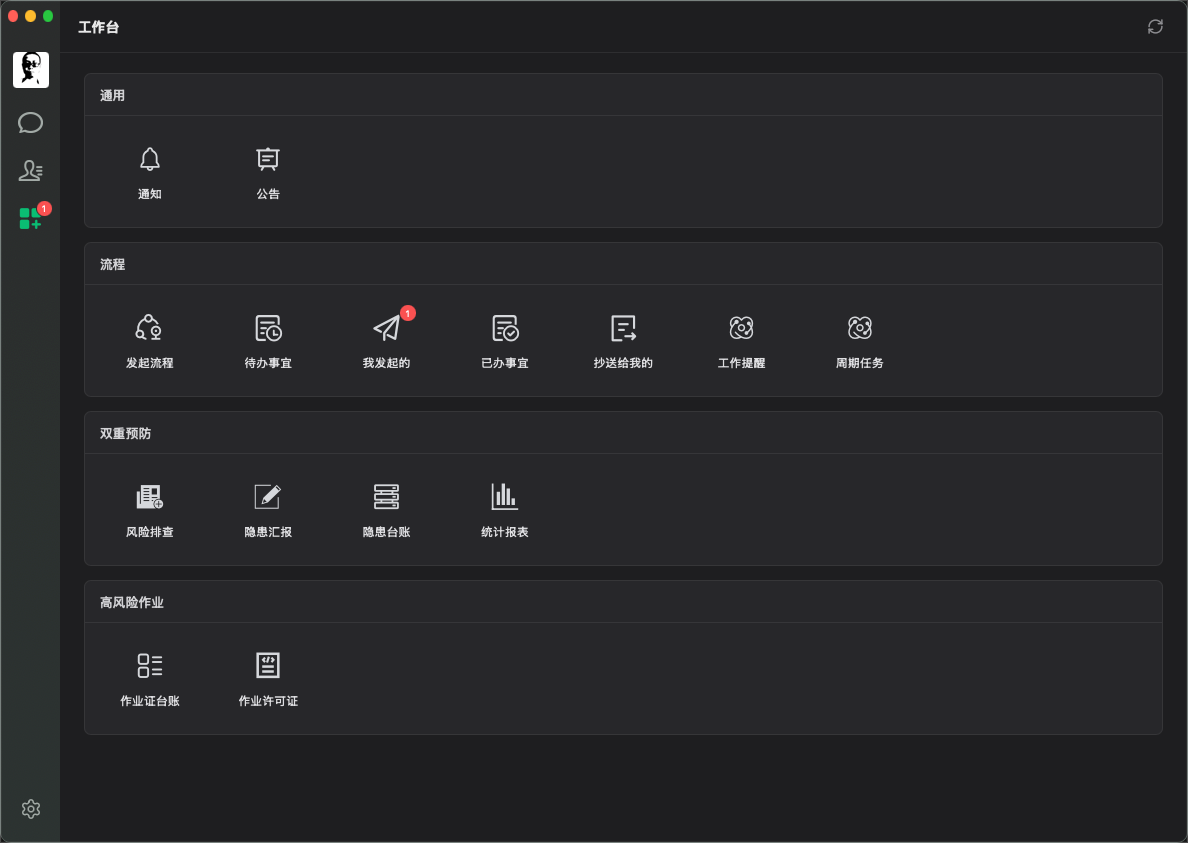Click the 发起流程 start workflow icon
The height and width of the screenshot is (843, 1188).
click(149, 328)
